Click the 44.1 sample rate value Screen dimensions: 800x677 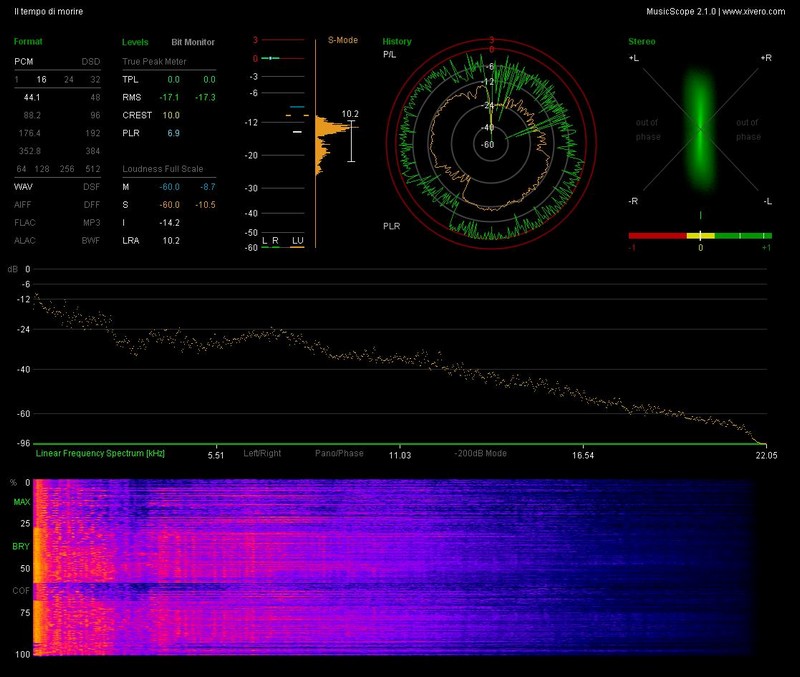32,97
